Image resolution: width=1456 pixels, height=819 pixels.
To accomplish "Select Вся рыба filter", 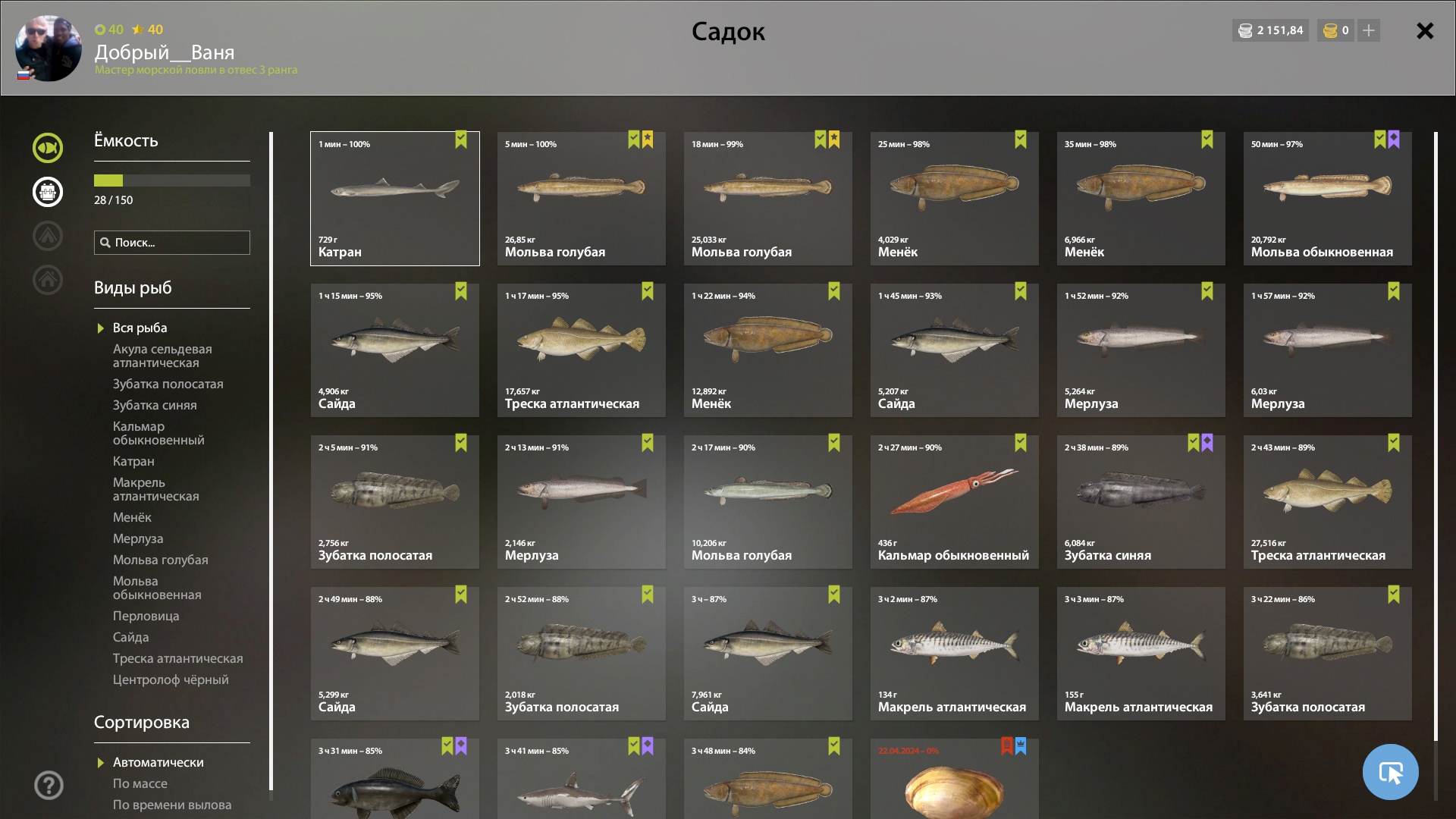I will (140, 328).
